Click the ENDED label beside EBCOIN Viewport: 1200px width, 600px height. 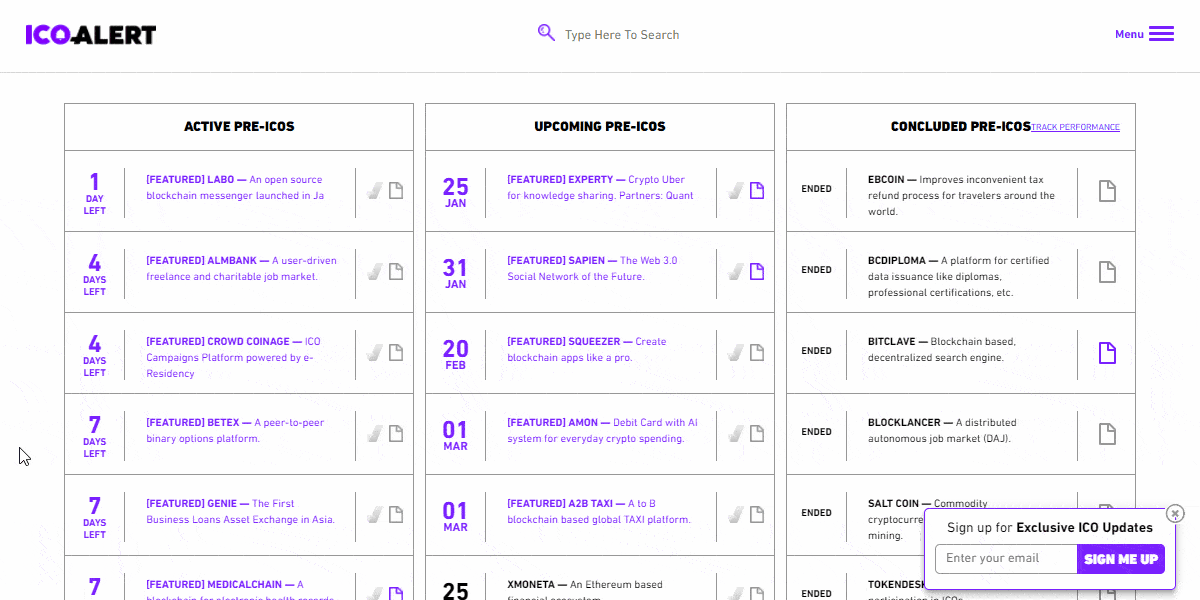[x=816, y=189]
